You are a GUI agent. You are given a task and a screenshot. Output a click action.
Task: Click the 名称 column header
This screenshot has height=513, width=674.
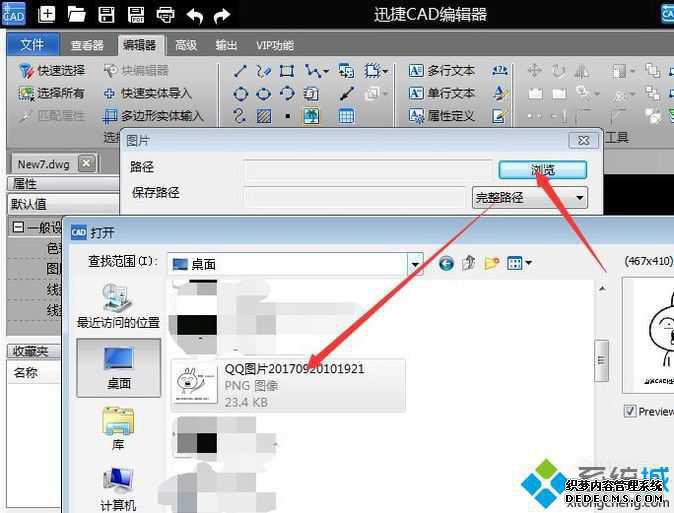click(34, 372)
